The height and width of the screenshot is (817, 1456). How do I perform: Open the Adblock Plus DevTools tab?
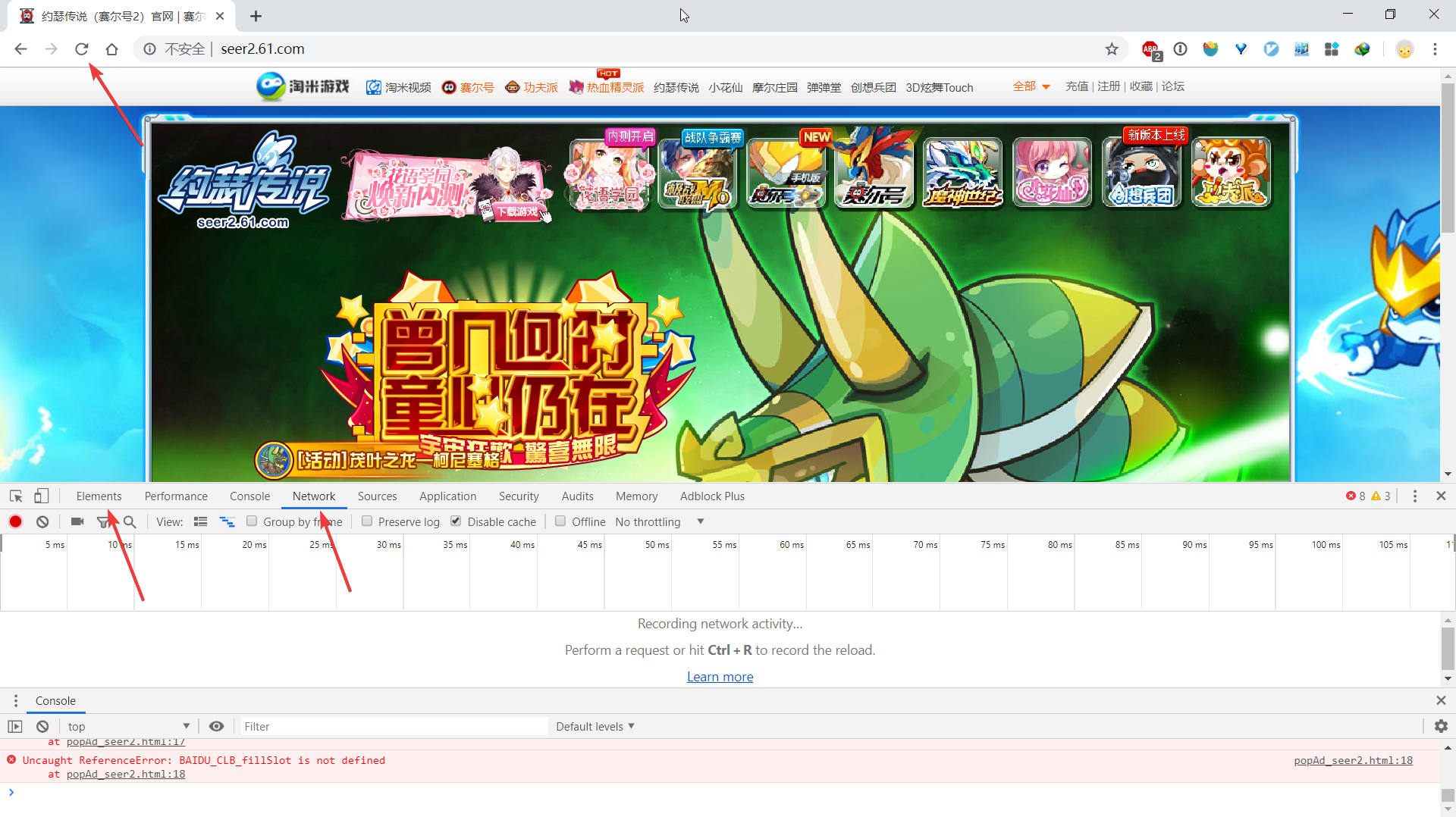[712, 496]
